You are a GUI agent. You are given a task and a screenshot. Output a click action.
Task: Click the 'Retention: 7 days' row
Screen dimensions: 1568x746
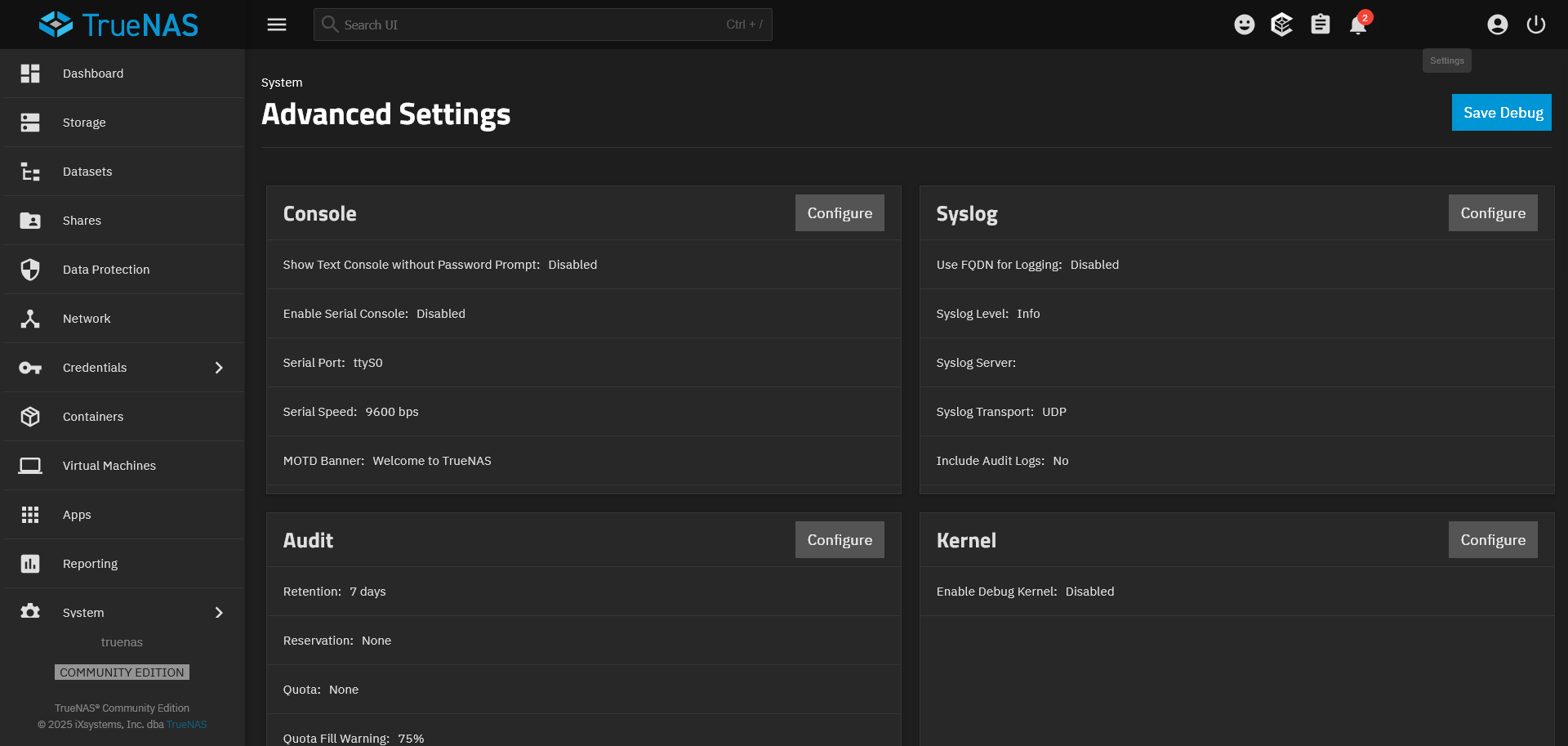[584, 592]
